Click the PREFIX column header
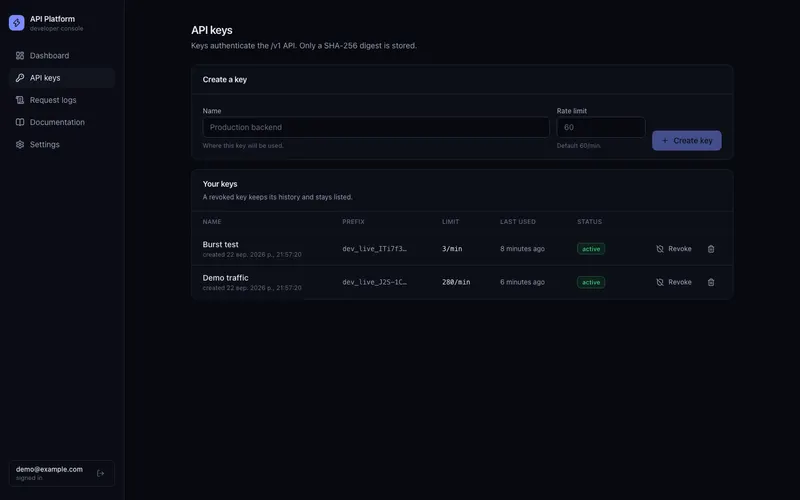 [353, 222]
